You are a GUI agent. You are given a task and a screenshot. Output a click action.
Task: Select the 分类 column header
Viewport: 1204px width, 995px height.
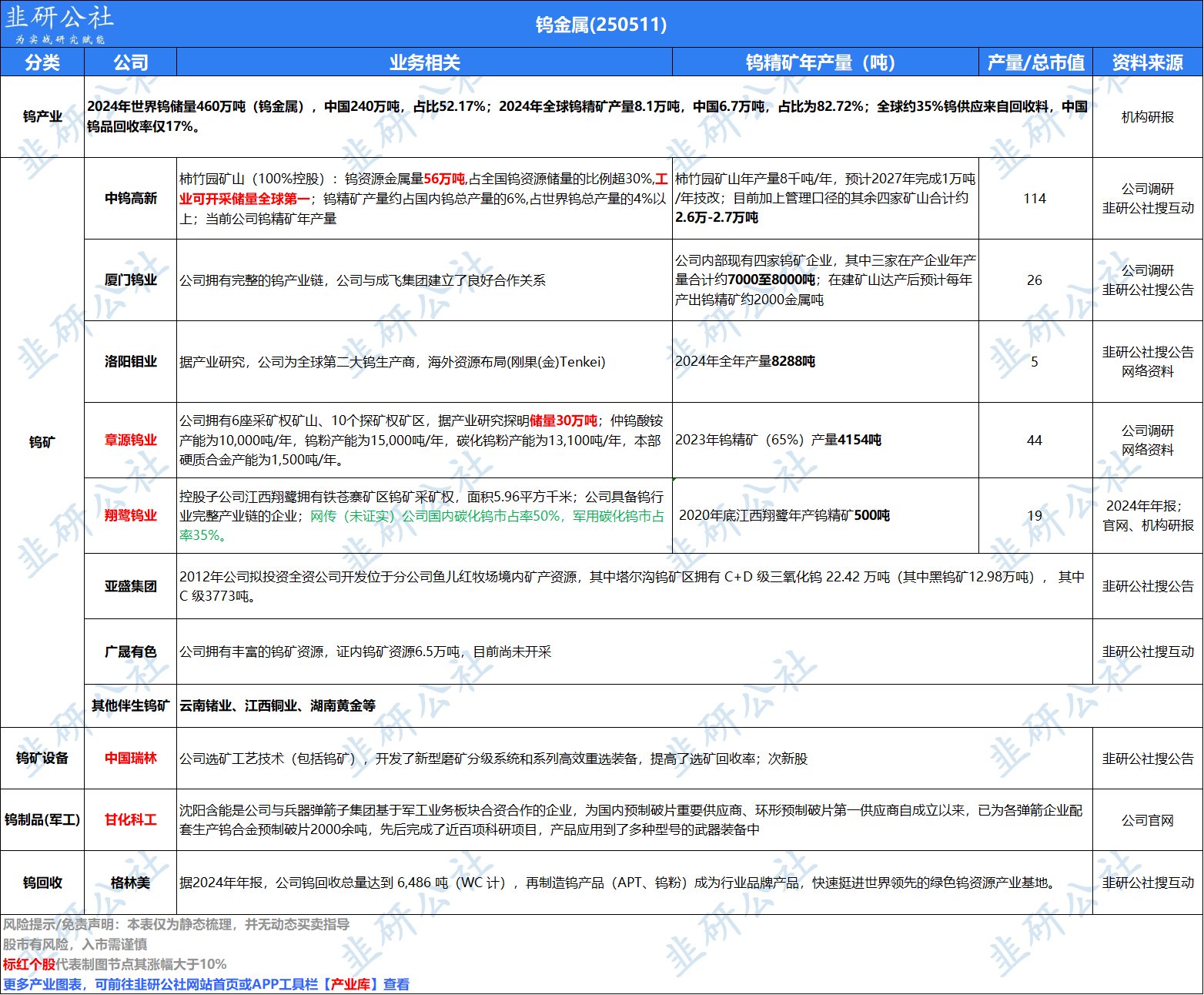tap(42, 62)
